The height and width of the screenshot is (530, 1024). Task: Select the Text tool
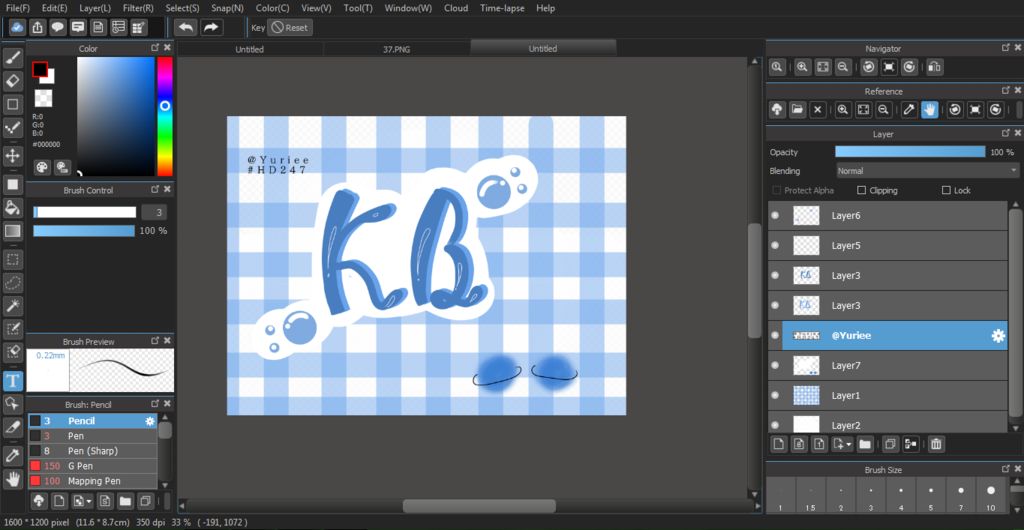[13, 380]
